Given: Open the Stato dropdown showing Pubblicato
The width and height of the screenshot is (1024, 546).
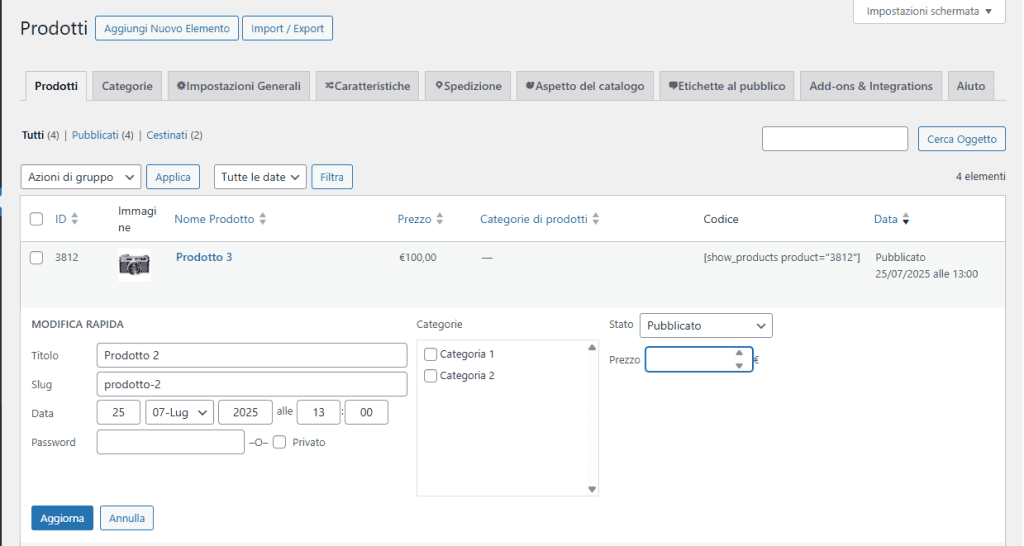Looking at the screenshot, I should [x=706, y=325].
